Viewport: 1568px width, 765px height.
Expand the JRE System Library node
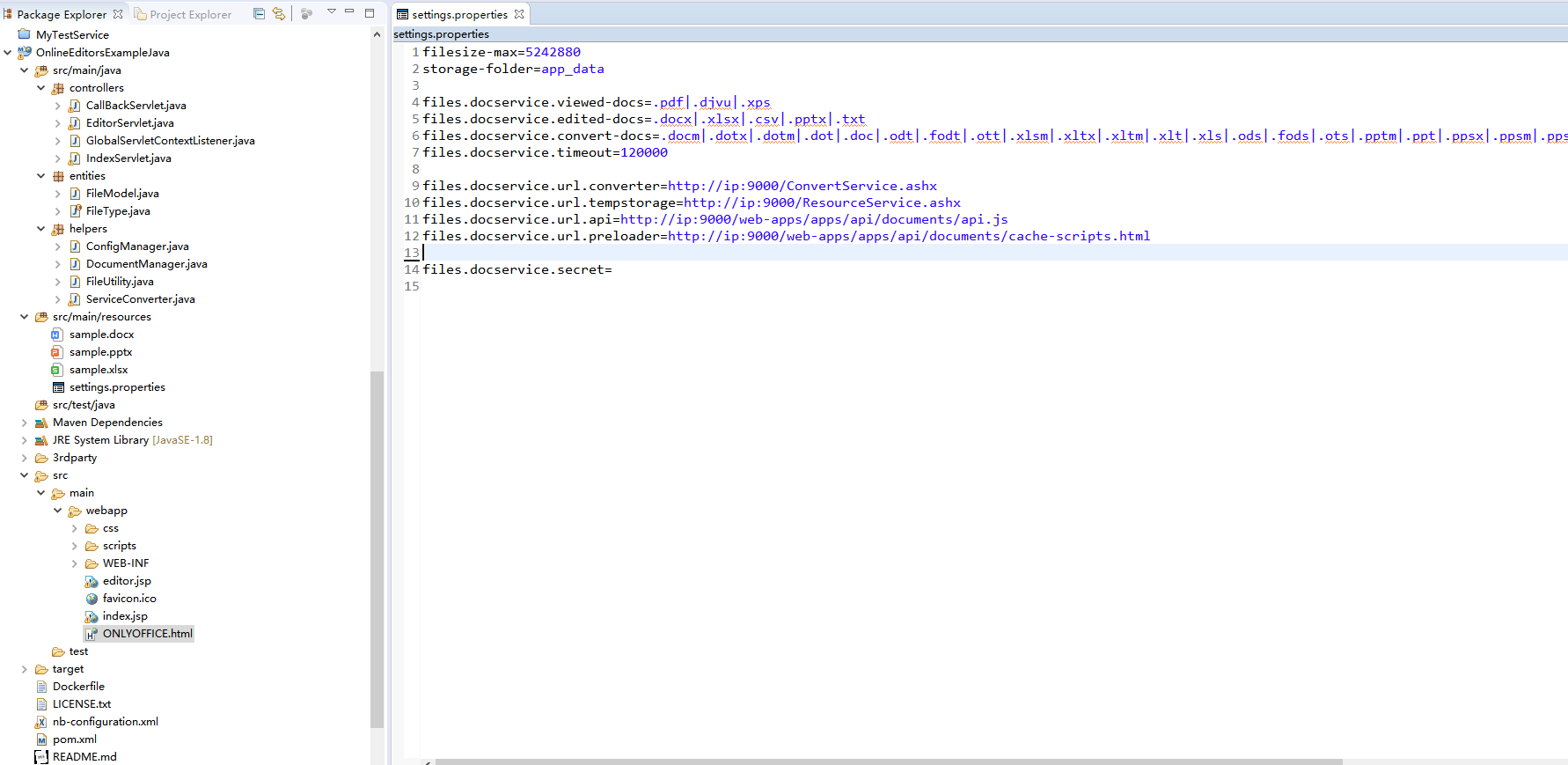tap(25, 440)
